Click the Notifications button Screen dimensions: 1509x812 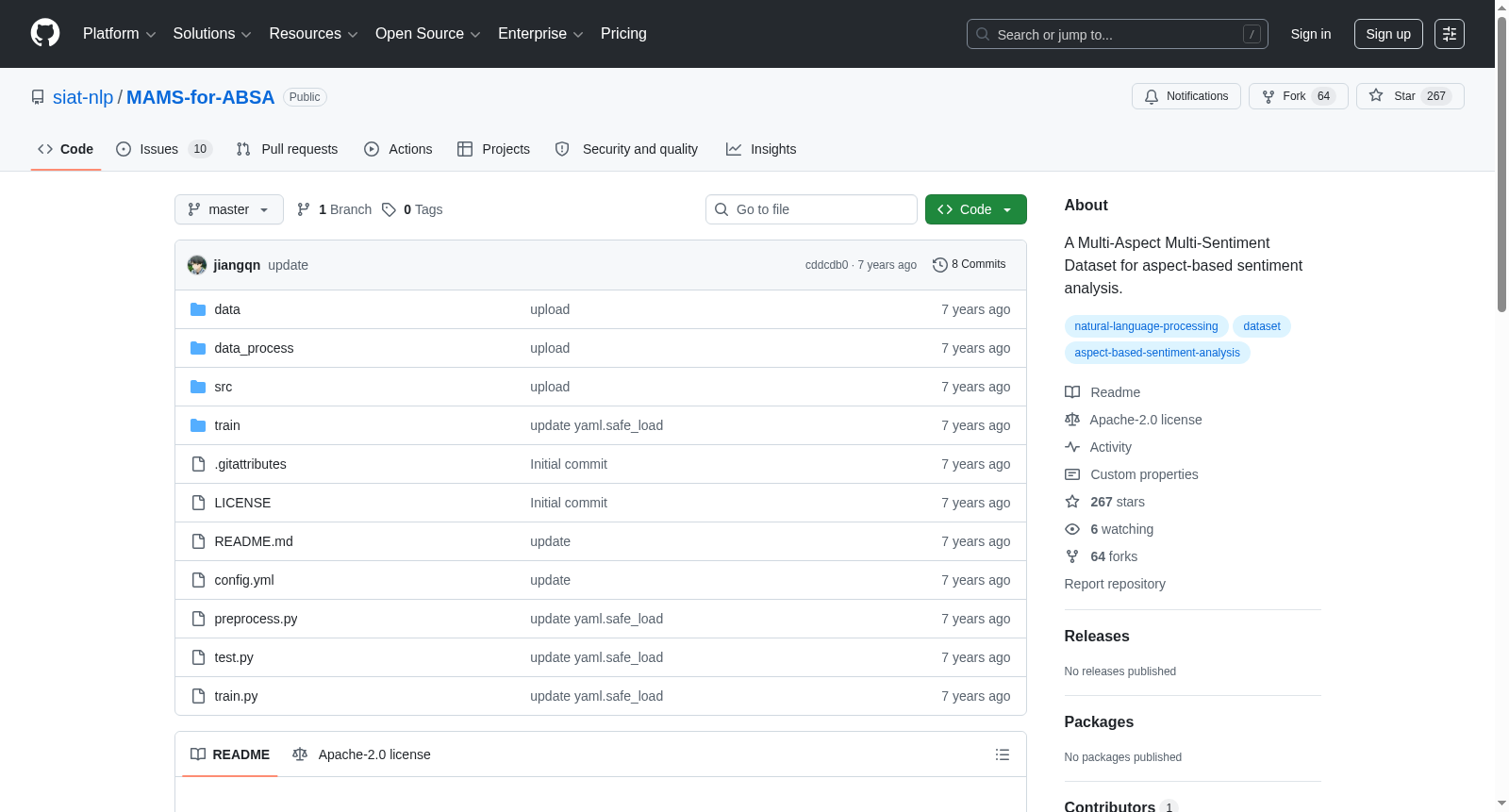point(1186,96)
